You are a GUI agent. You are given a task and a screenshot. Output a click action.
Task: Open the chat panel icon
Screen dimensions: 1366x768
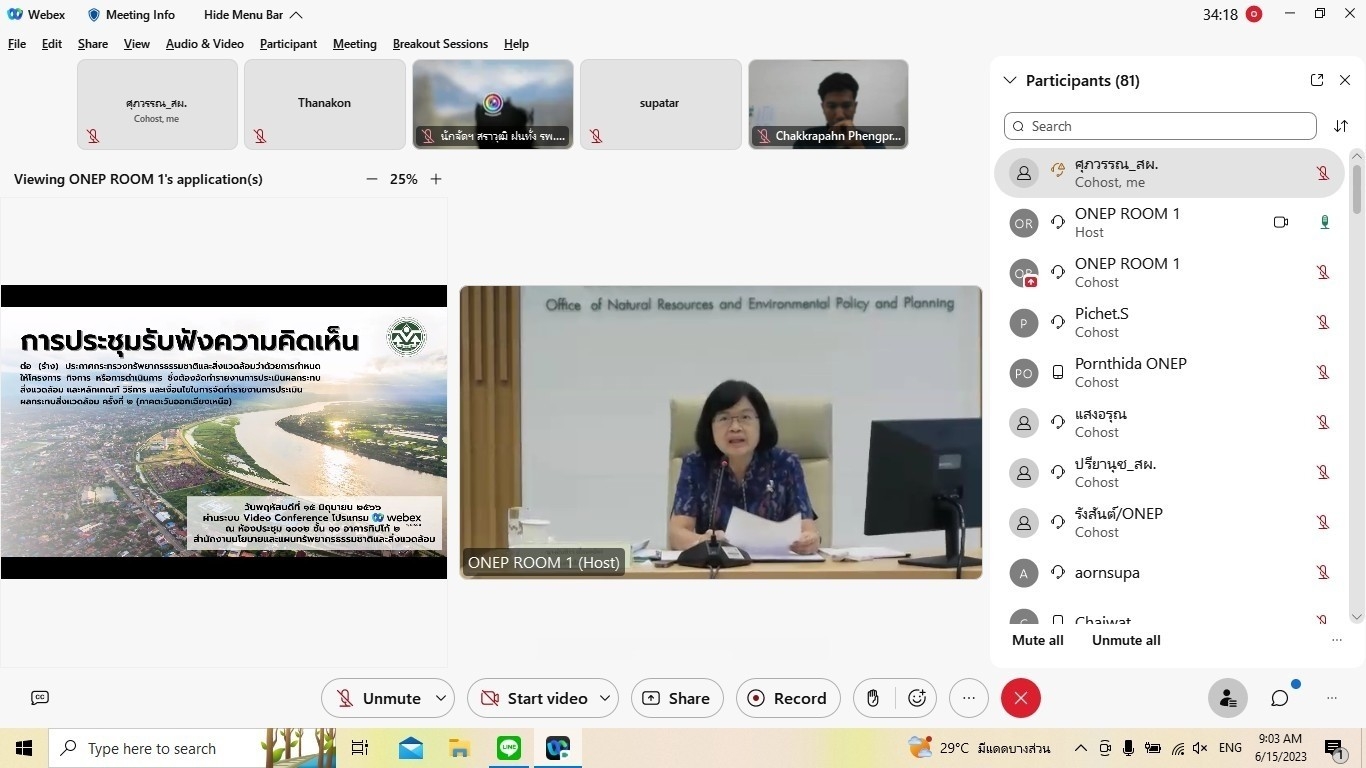1280,698
